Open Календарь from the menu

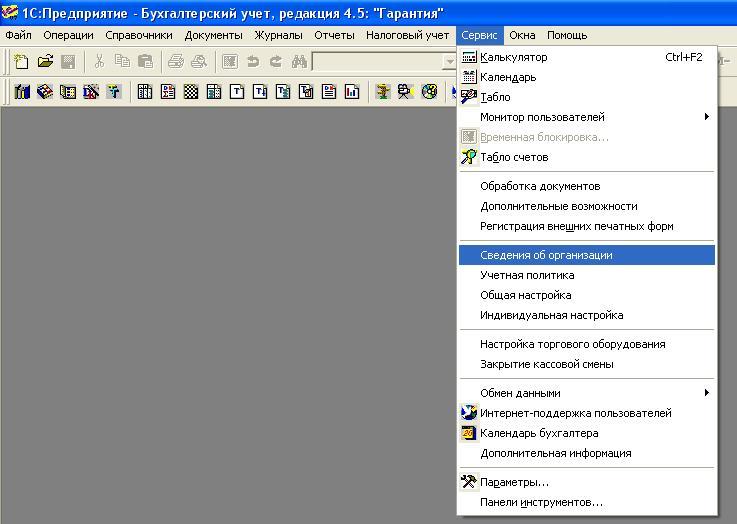coord(587,77)
